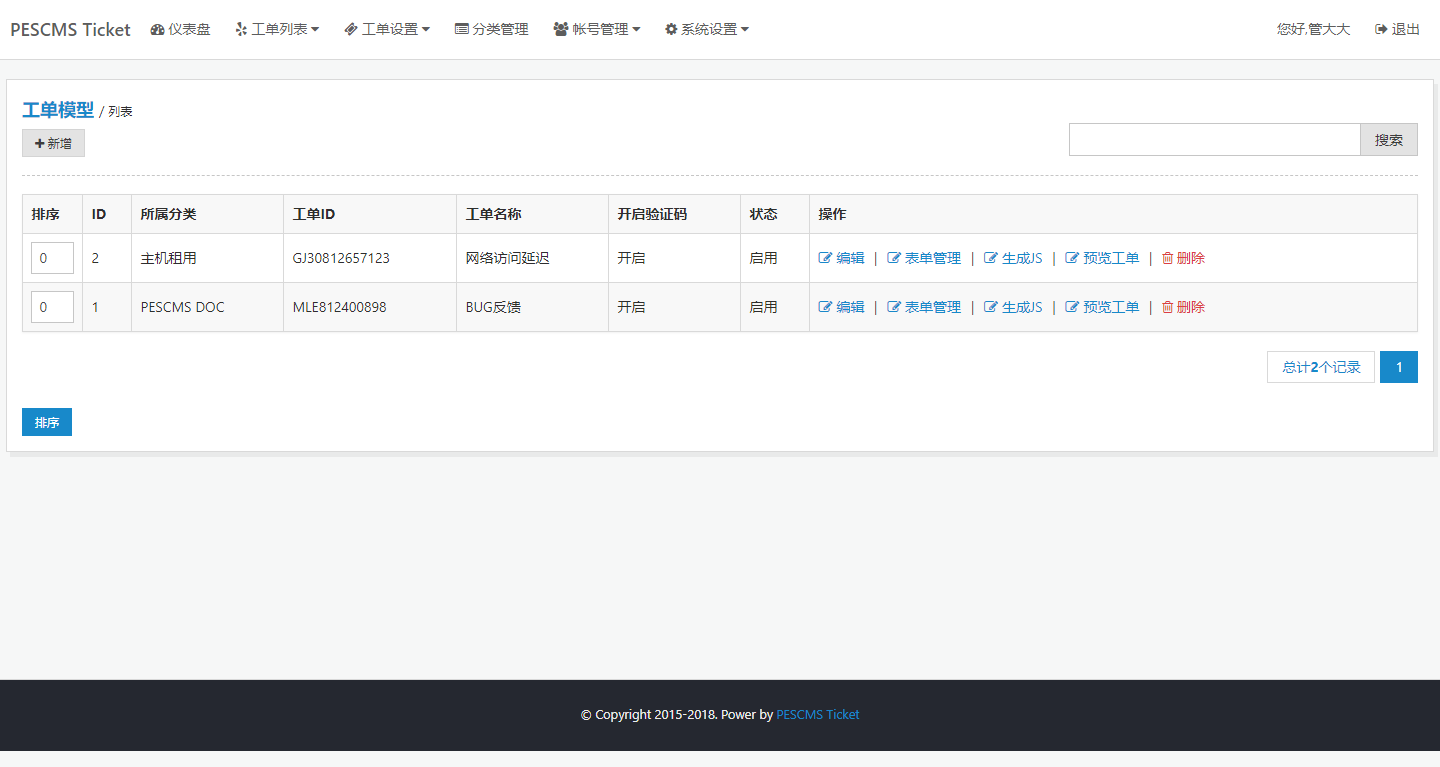
Task: Click the blue 排序 submit button
Action: pos(47,422)
